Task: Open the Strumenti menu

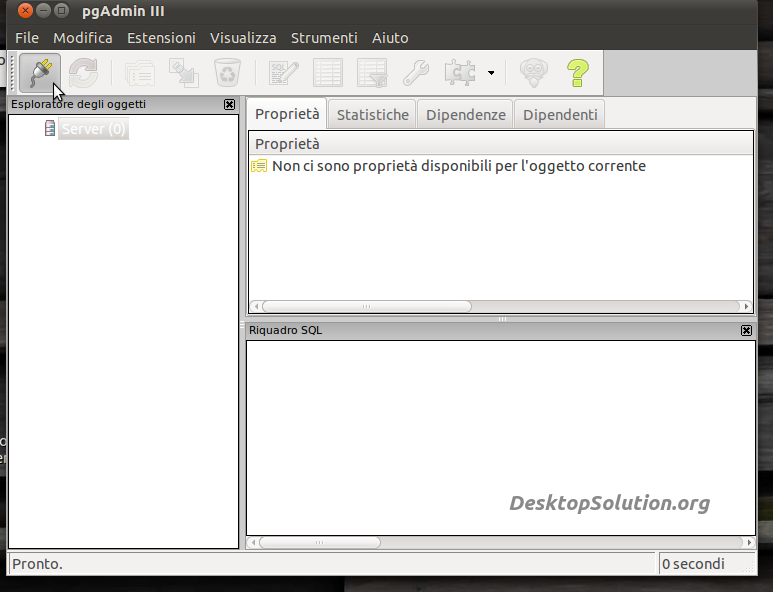Action: point(324,38)
